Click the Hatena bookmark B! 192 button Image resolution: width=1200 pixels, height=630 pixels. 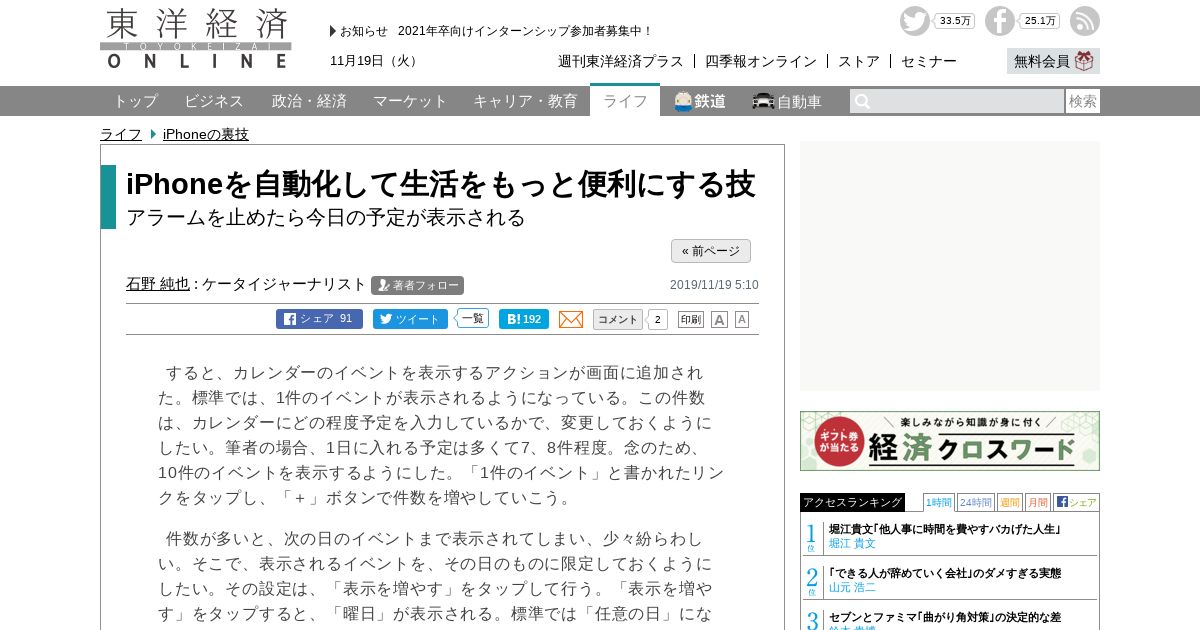click(524, 319)
